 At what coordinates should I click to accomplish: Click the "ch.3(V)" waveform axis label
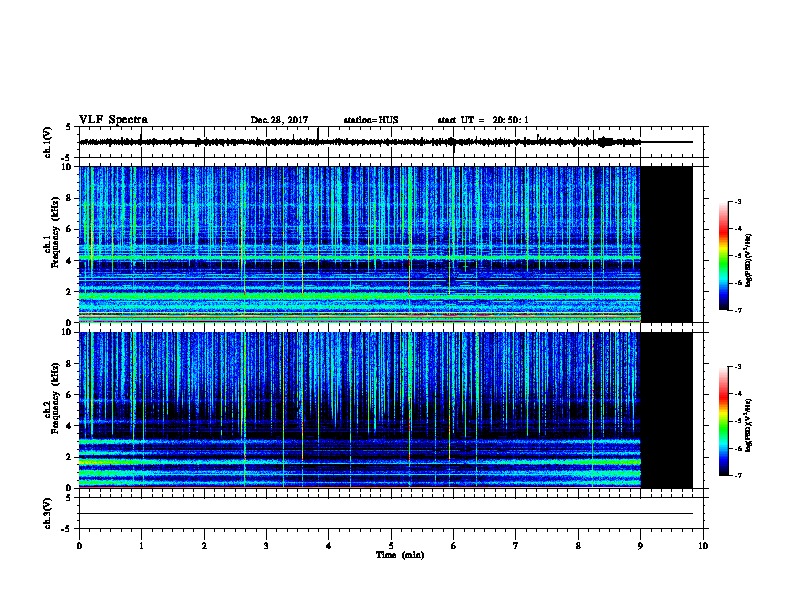pyautogui.click(x=47, y=513)
